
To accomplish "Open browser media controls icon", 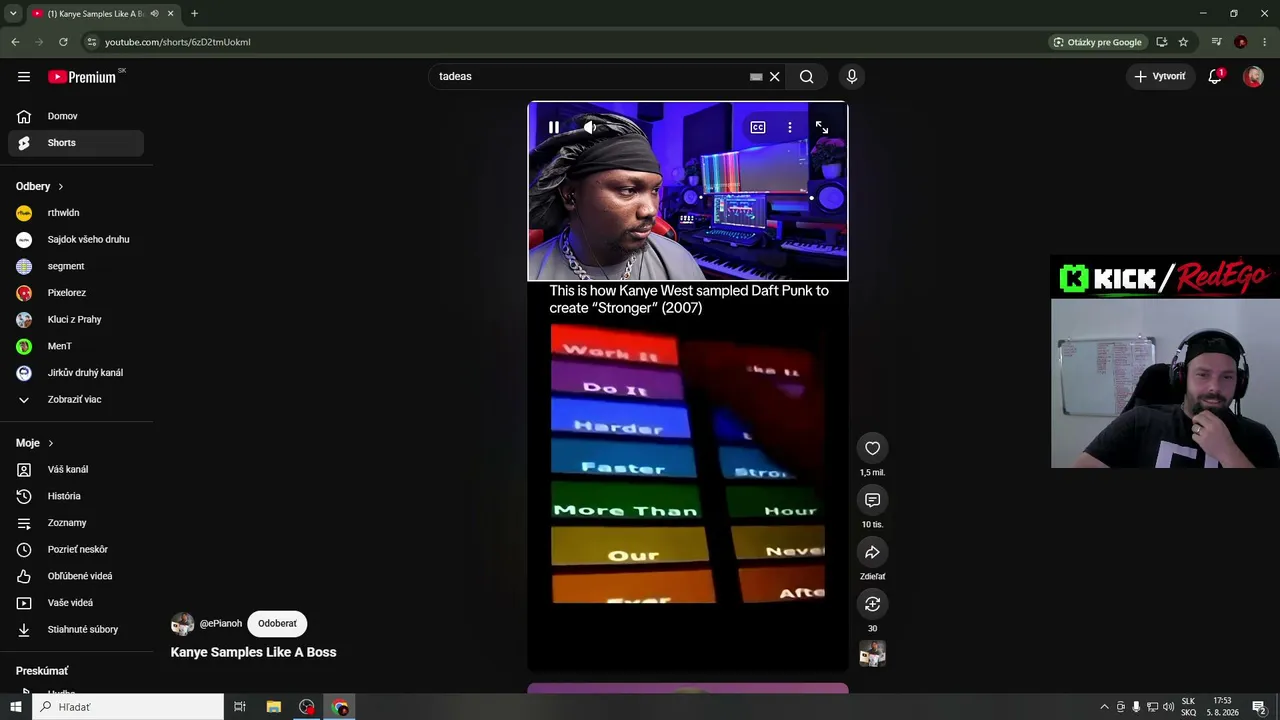I will tap(1217, 42).
